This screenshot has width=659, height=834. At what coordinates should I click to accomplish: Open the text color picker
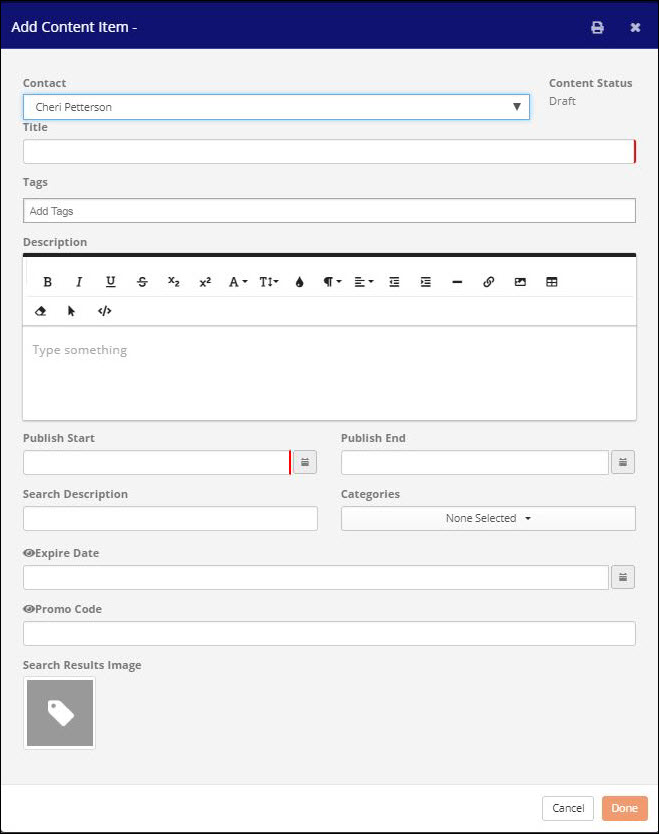pyautogui.click(x=299, y=282)
